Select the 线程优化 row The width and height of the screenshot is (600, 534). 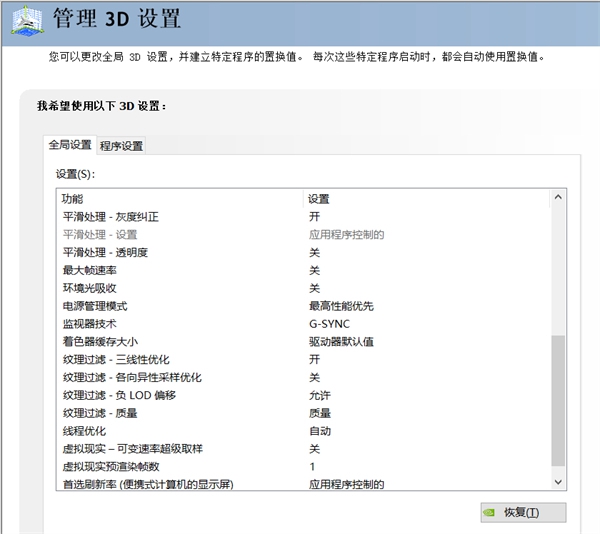pyautogui.click(x=304, y=431)
